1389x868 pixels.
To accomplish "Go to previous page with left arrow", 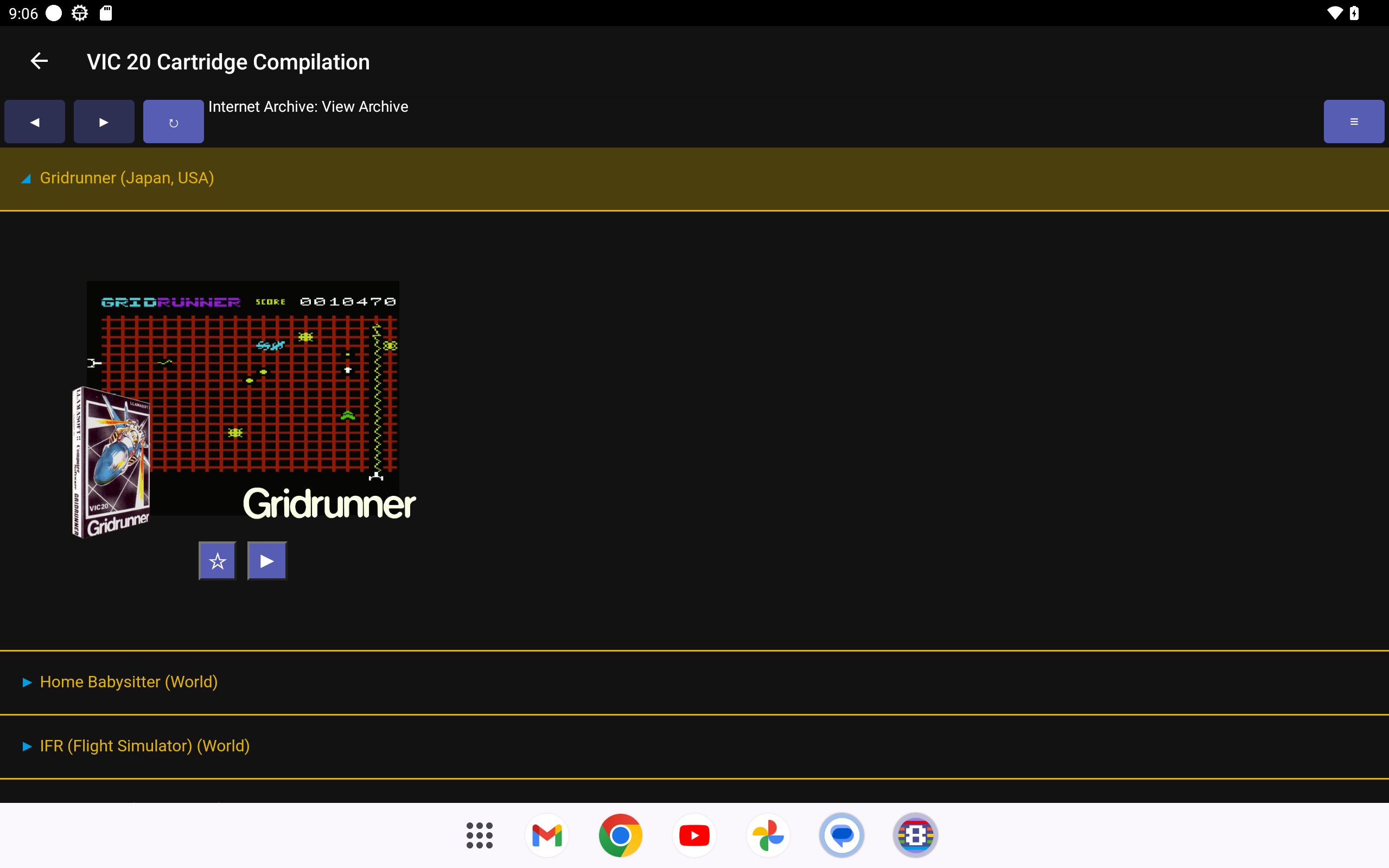I will 34,122.
